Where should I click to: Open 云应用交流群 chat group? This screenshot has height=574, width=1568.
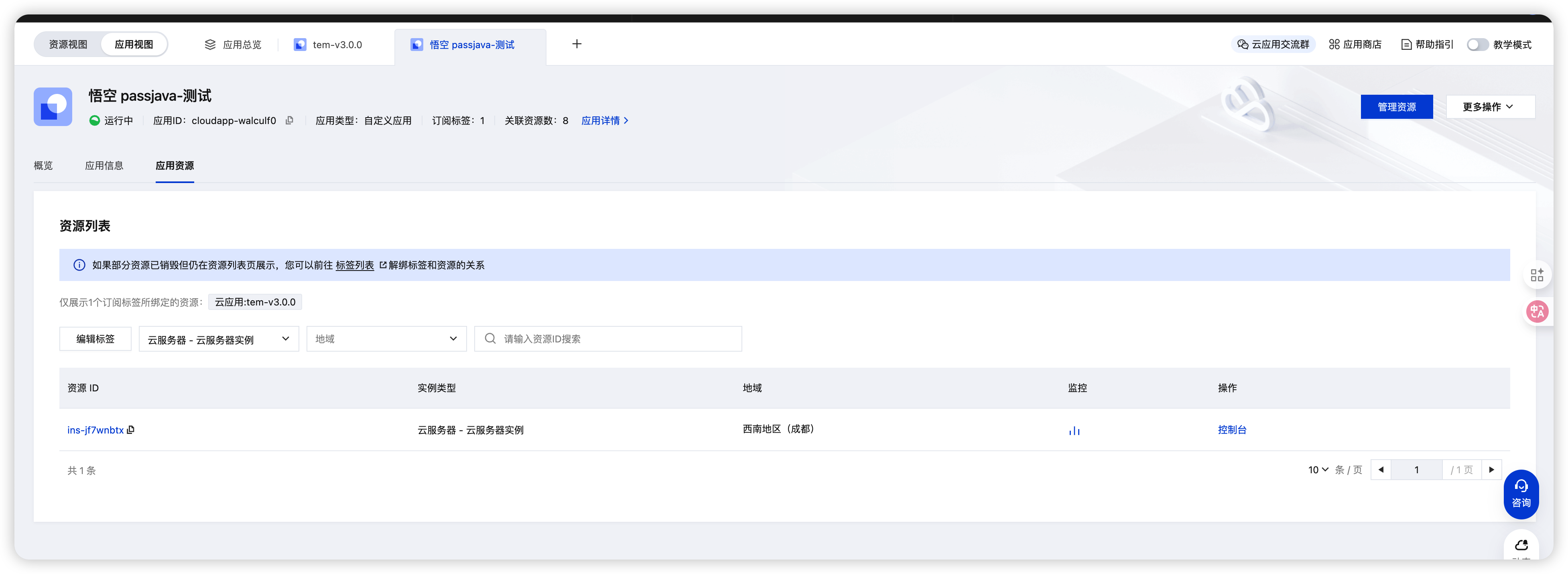click(1273, 45)
